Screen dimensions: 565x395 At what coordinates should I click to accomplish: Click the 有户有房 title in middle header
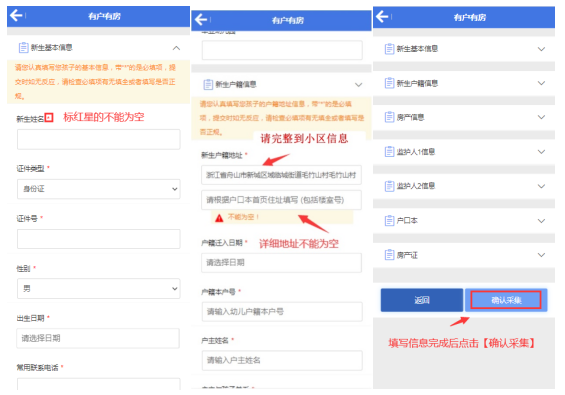pyautogui.click(x=288, y=21)
